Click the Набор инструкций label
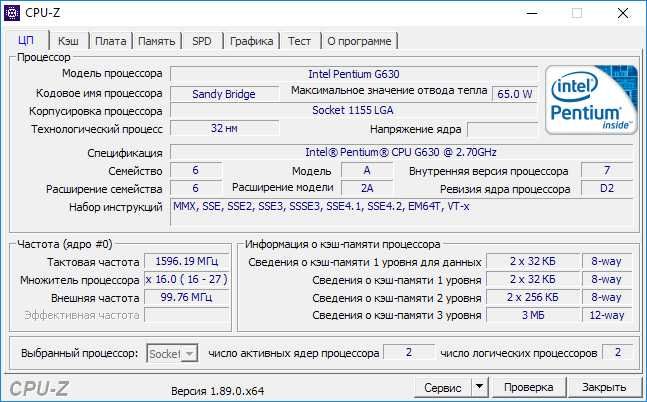This screenshot has width=647, height=402. coord(116,207)
